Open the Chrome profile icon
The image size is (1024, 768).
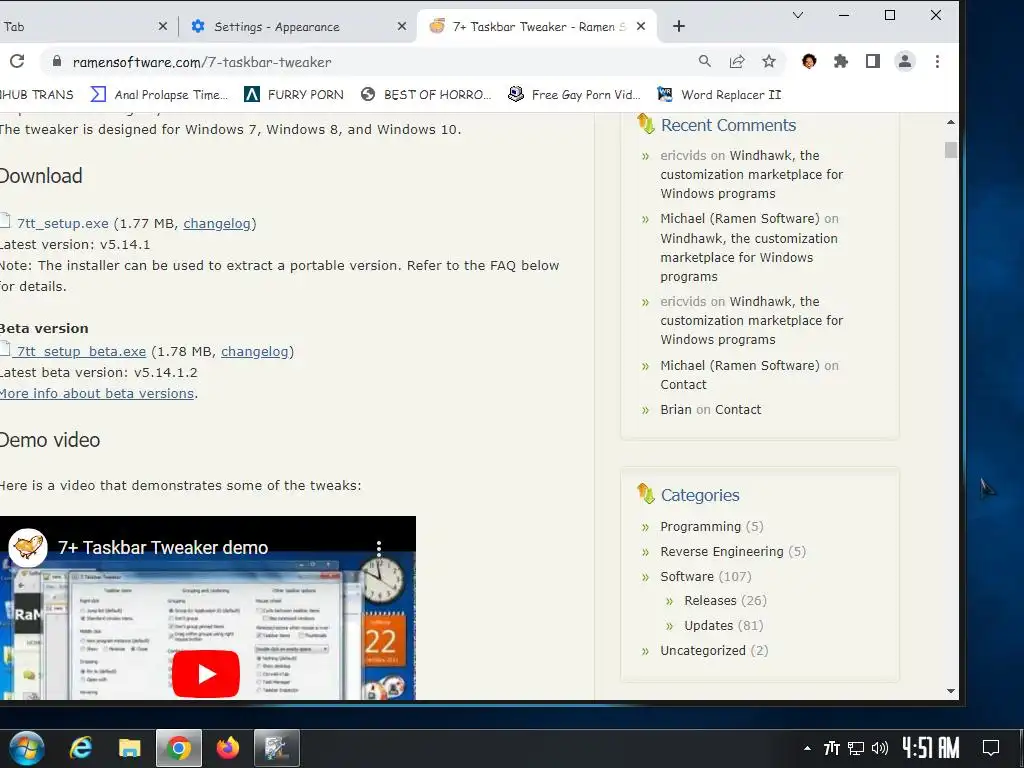pos(904,61)
